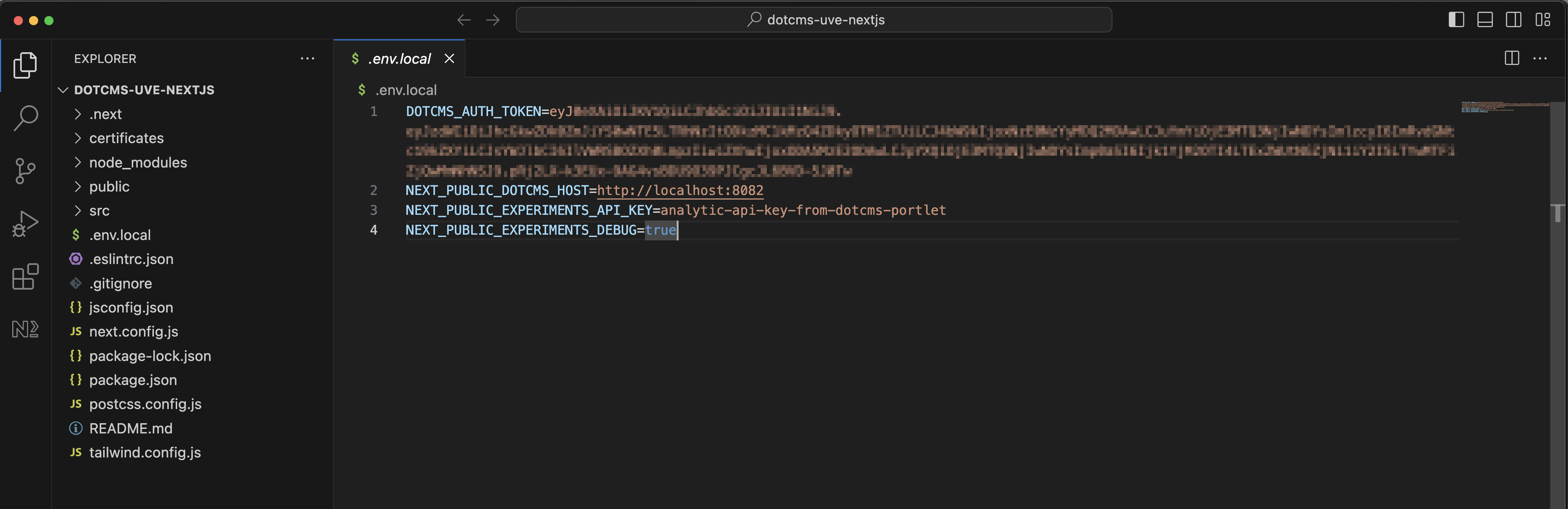The image size is (1568, 509).
Task: Click the DOTCMS_AUTH_TOKEN variable name
Action: pyautogui.click(x=474, y=111)
